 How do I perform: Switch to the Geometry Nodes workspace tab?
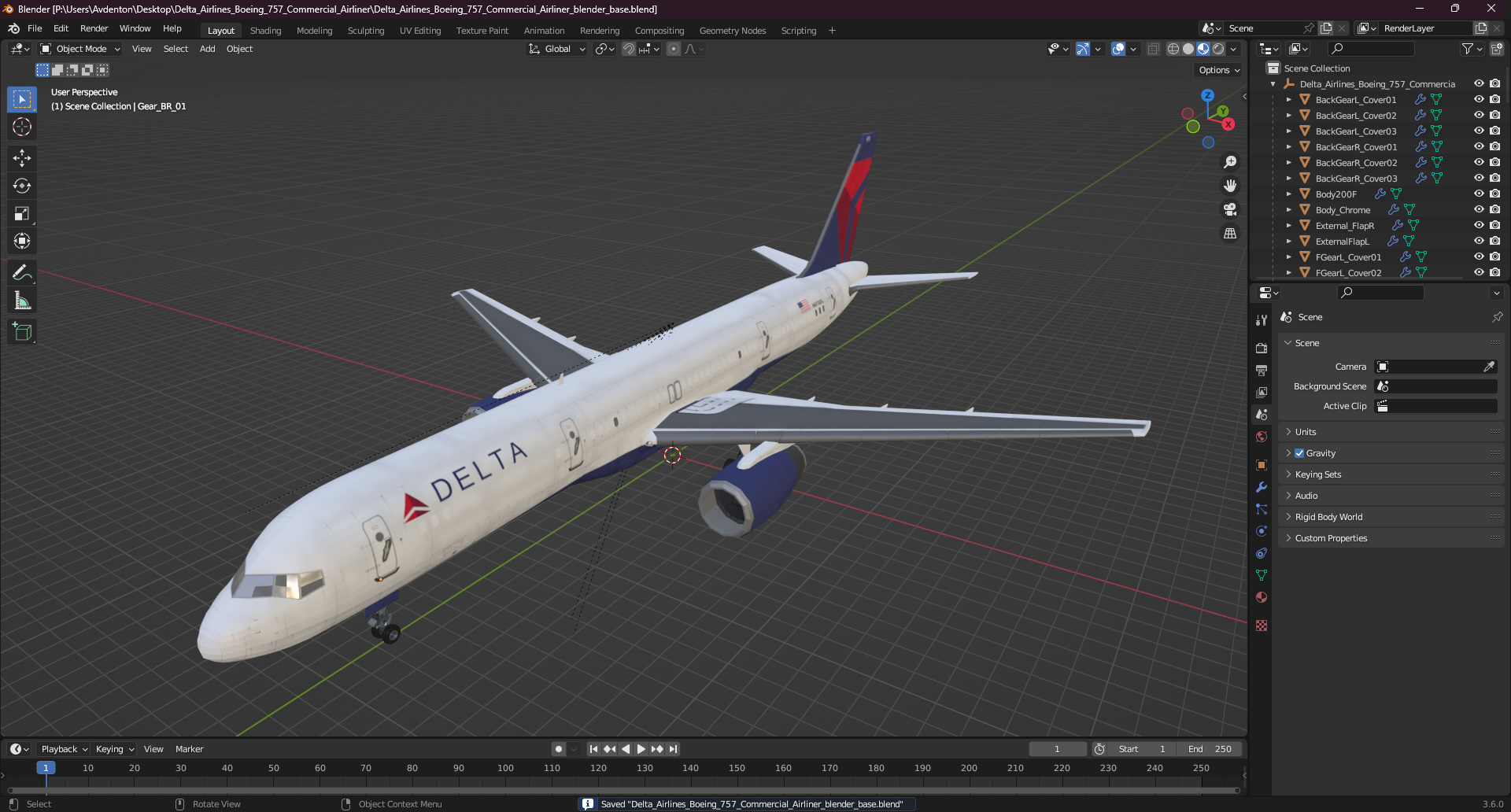732,31
